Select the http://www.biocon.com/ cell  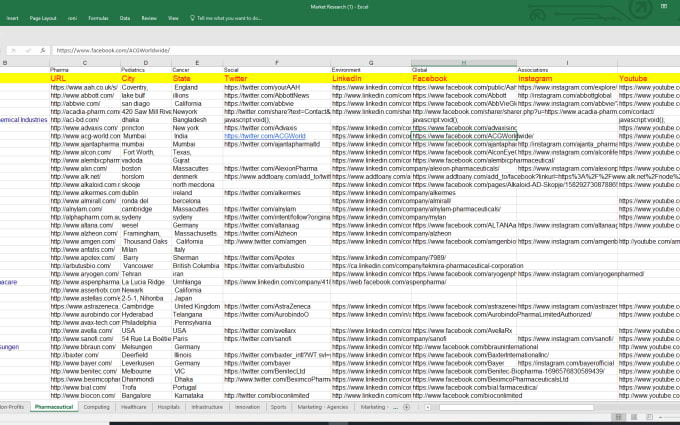click(x=85, y=396)
